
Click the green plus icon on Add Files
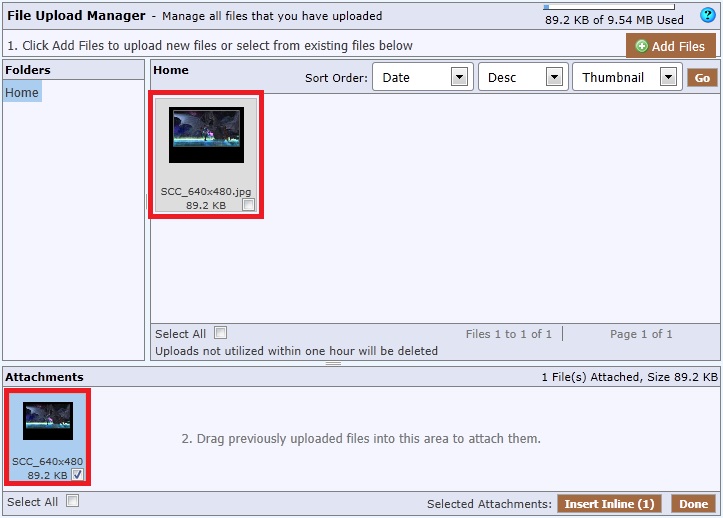coord(641,46)
